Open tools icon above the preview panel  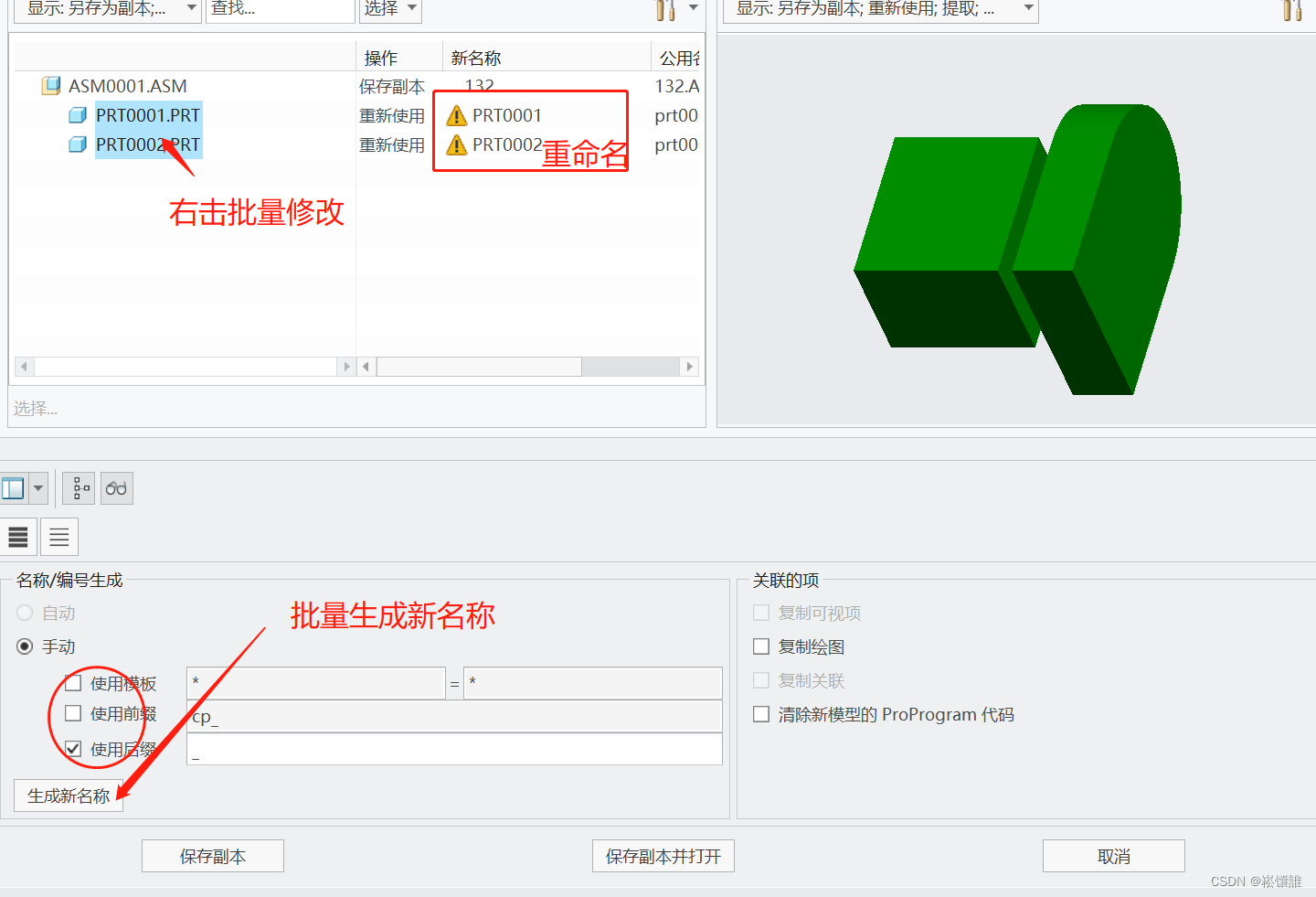(1292, 9)
